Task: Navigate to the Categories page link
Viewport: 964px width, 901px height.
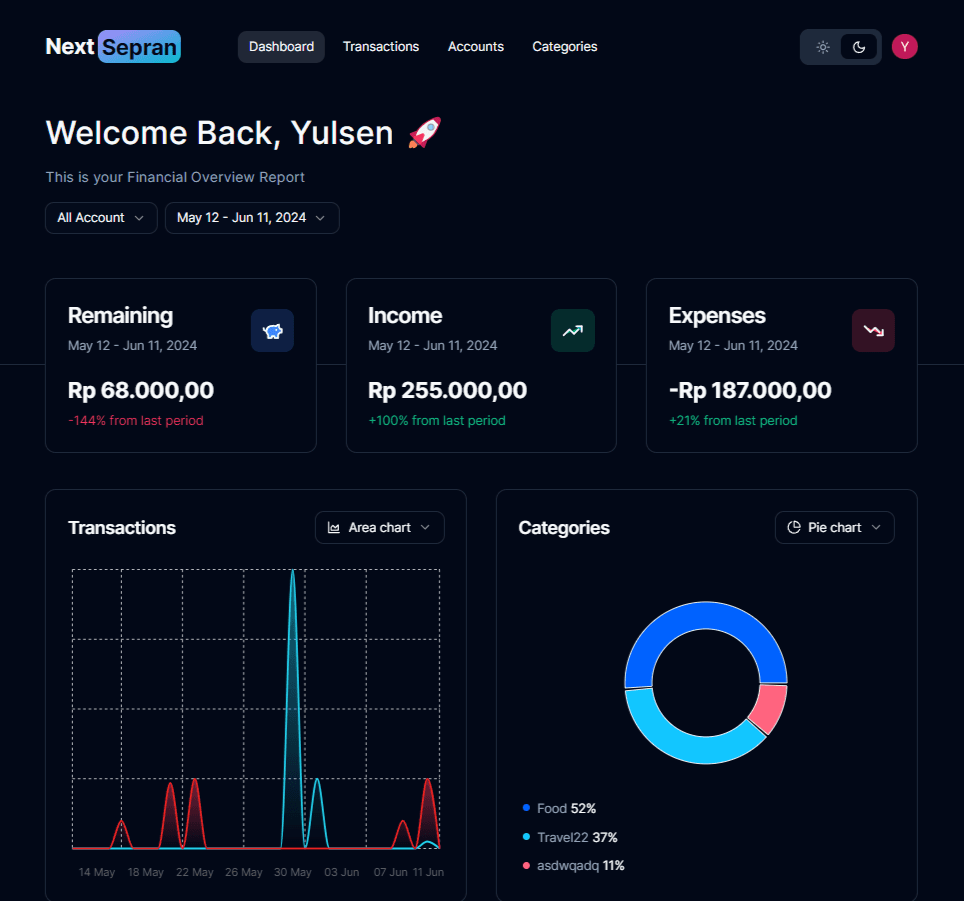Action: pyautogui.click(x=565, y=47)
